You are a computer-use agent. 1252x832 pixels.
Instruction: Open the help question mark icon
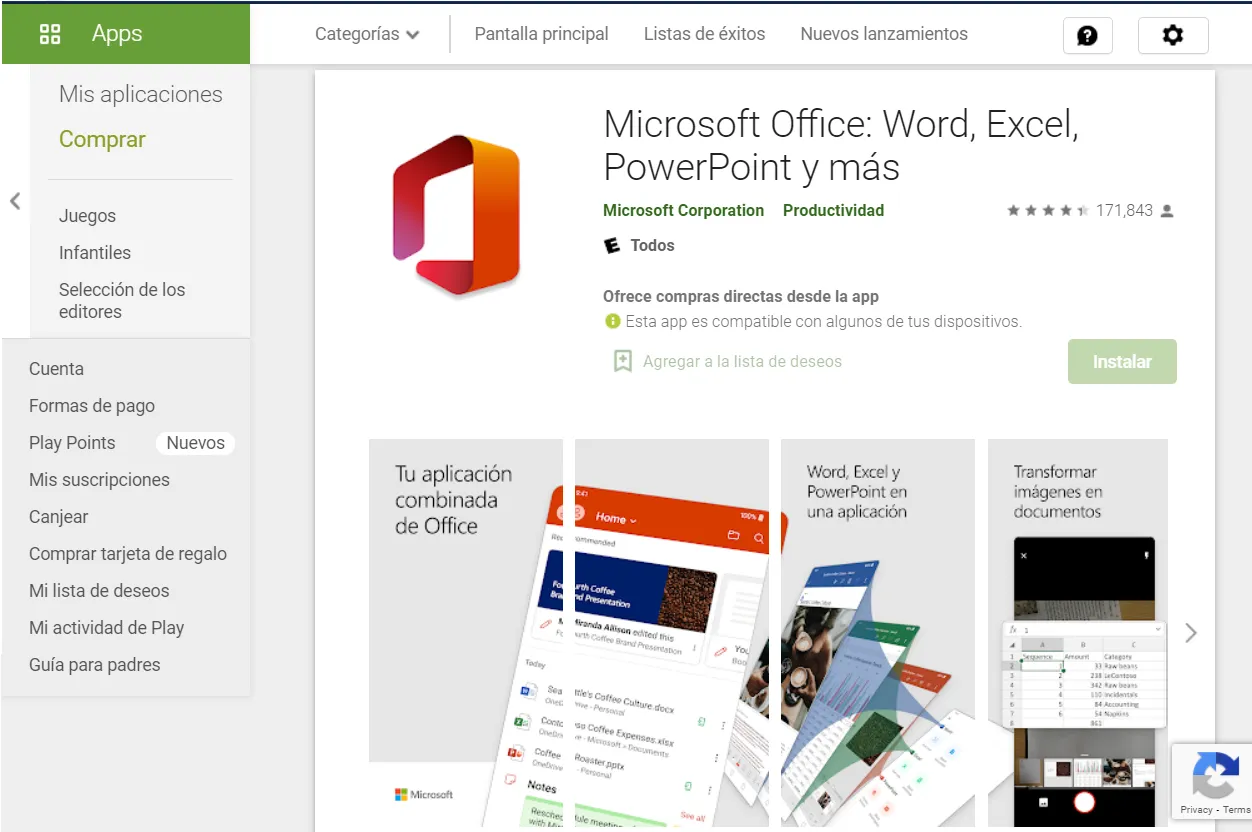(1087, 36)
